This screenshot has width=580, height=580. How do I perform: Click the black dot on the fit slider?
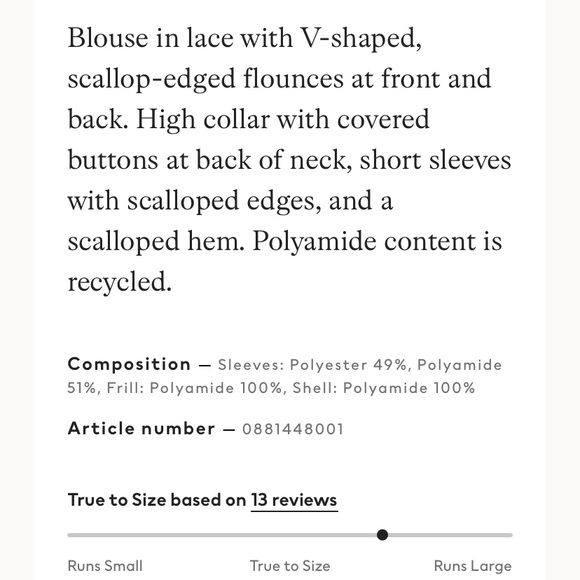(382, 535)
